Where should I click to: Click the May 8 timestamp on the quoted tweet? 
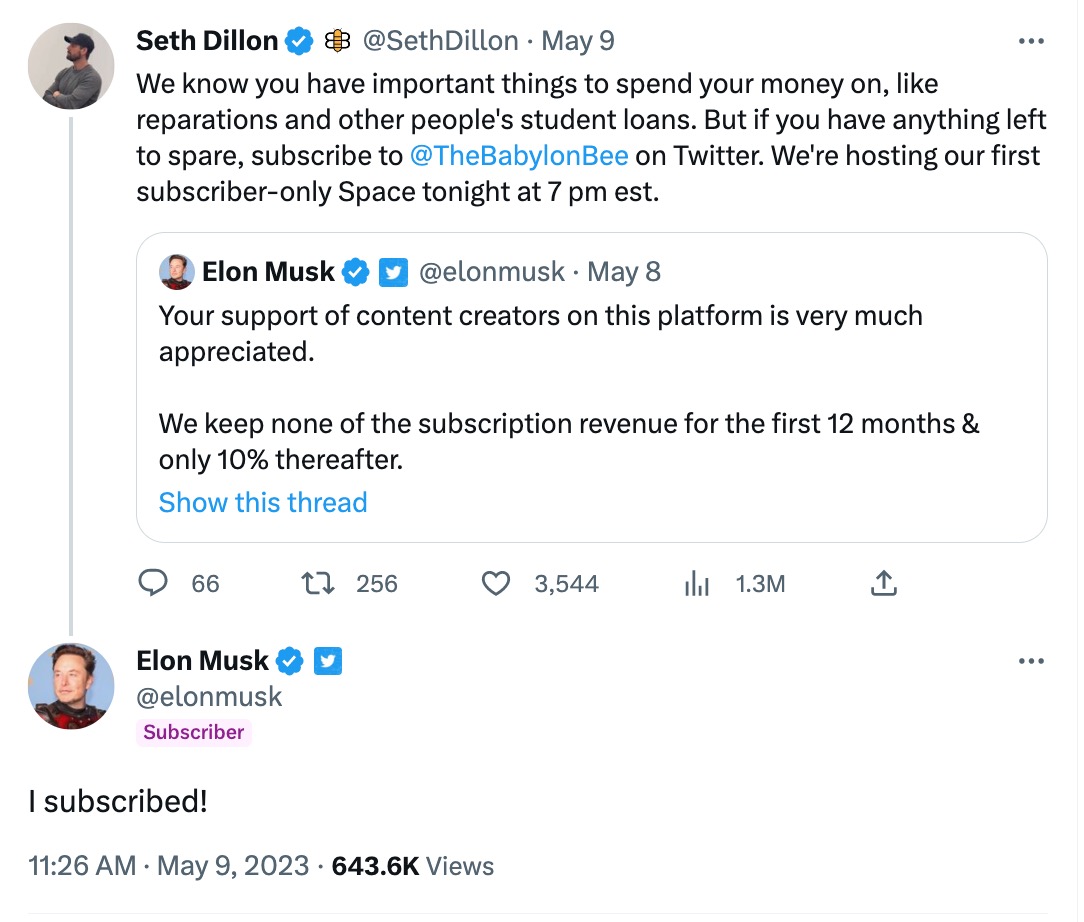click(x=624, y=271)
